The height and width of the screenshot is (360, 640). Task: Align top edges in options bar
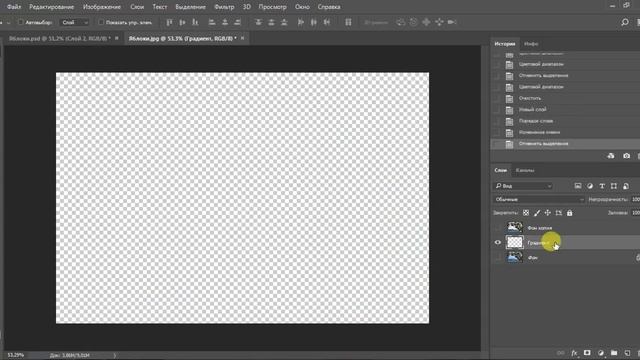pos(169,22)
